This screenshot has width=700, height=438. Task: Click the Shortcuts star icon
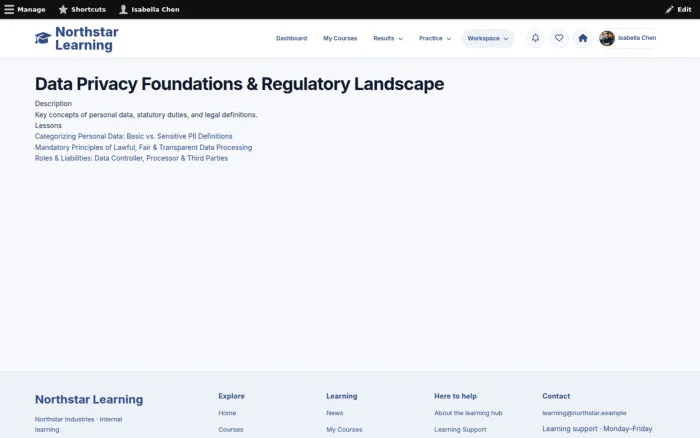63,9
